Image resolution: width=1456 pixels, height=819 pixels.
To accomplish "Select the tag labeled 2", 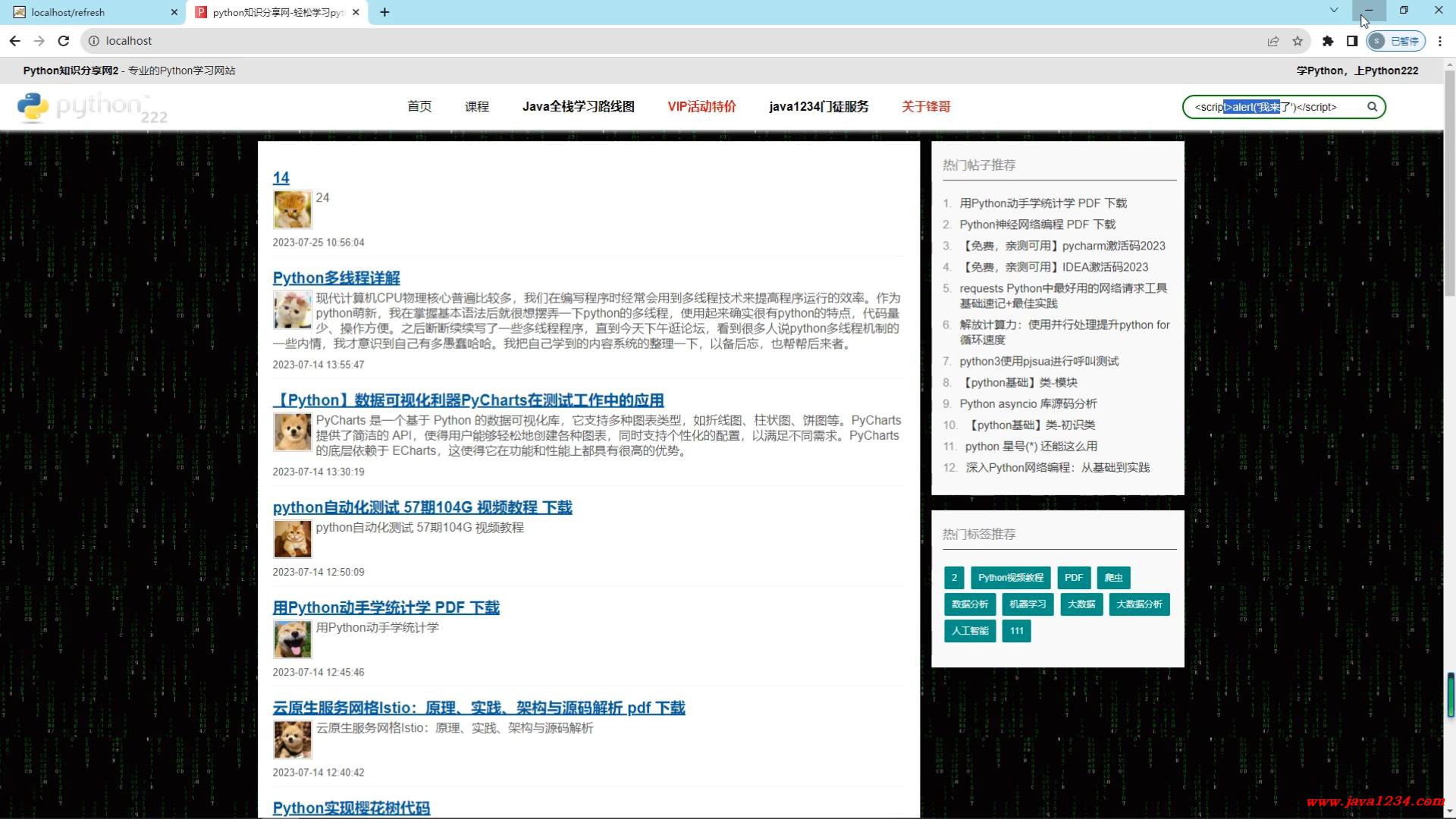I will click(x=954, y=578).
